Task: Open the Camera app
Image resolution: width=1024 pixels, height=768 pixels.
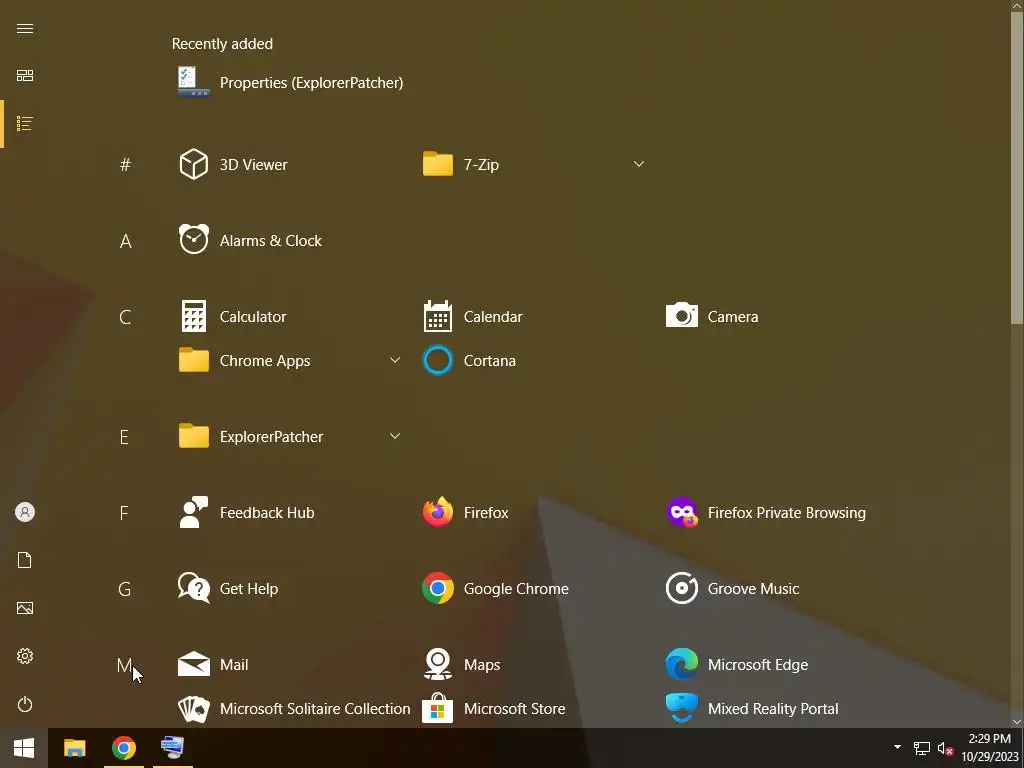Action: pyautogui.click(x=712, y=316)
